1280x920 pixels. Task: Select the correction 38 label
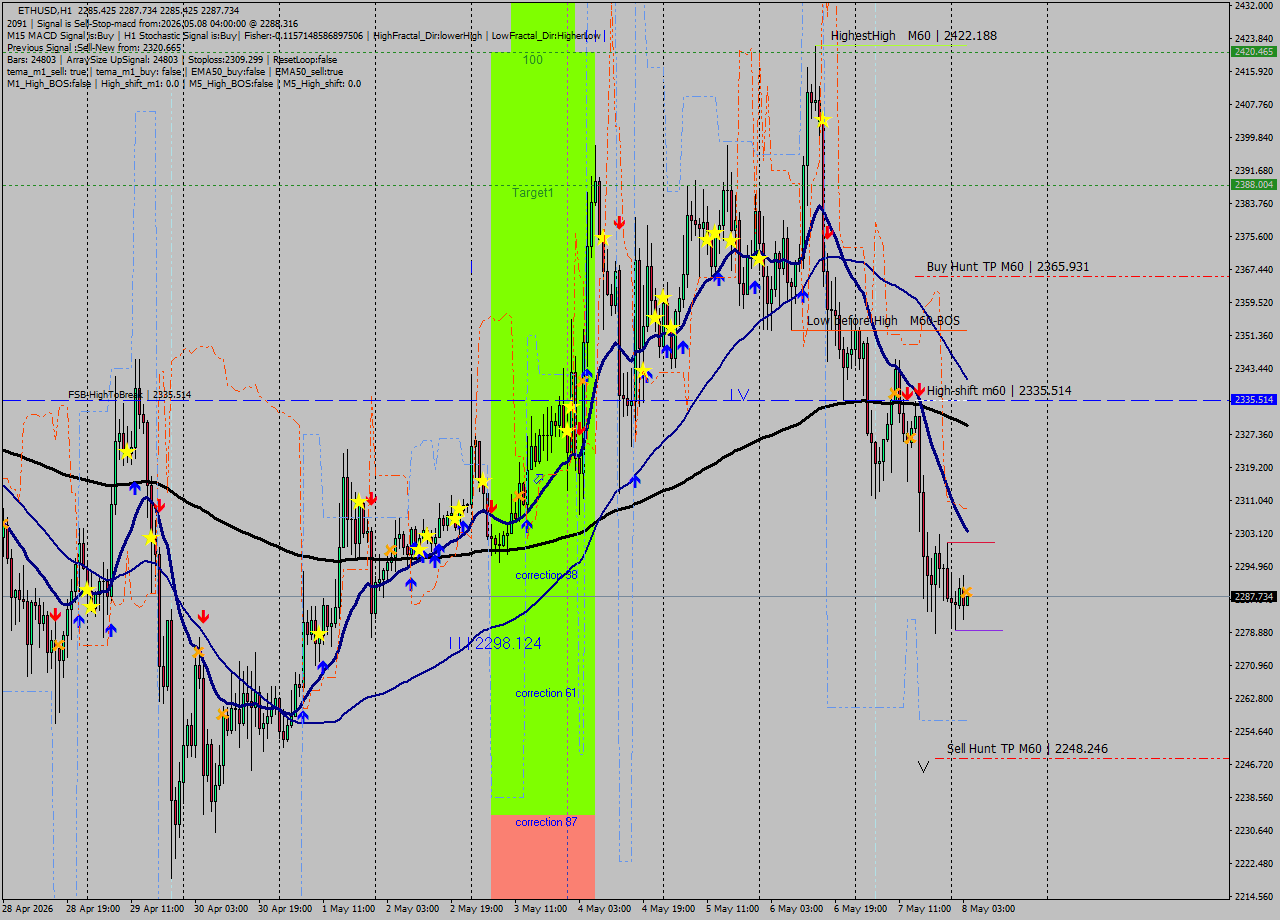(546, 576)
